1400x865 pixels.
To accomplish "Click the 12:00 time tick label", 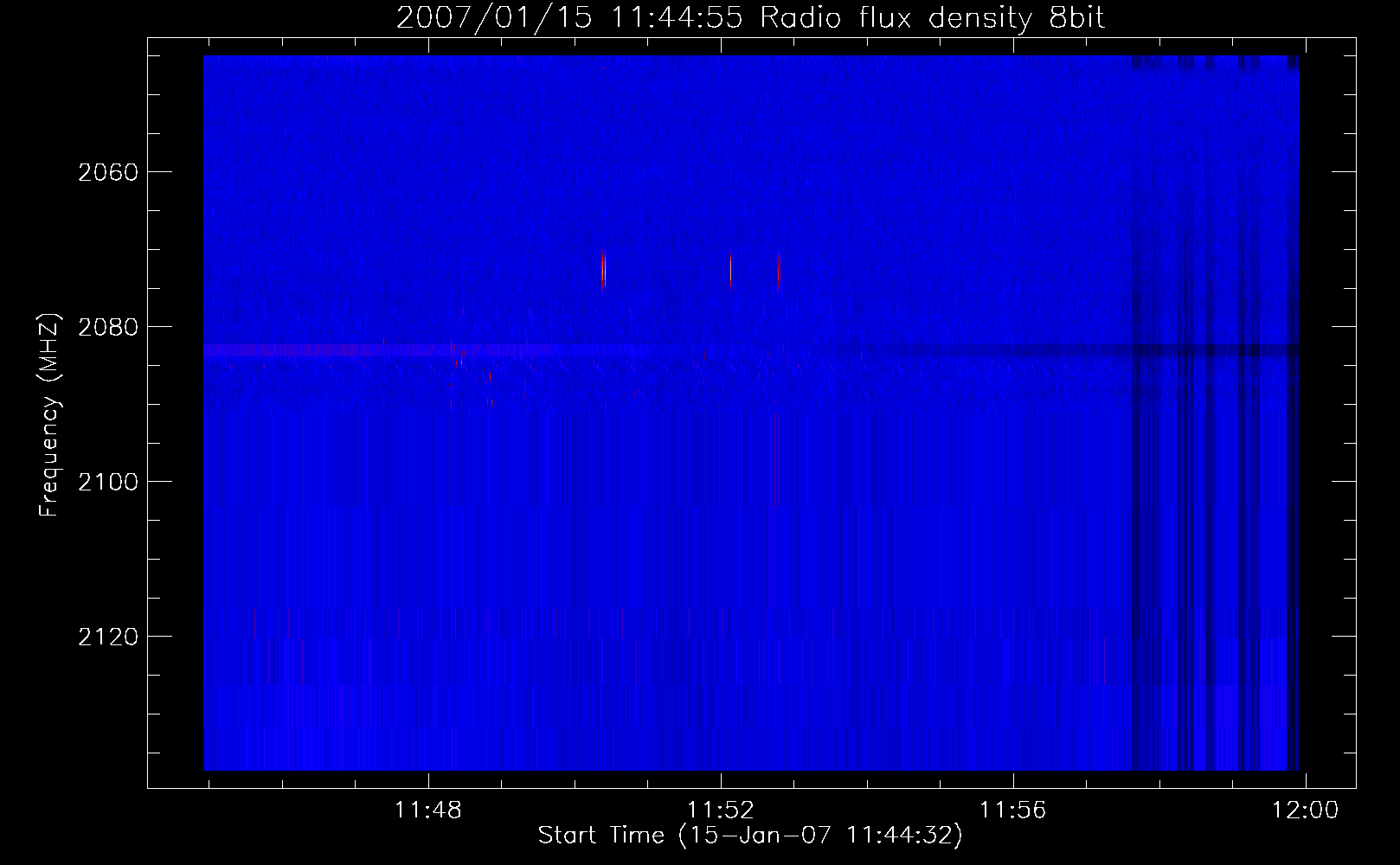I will point(1305,811).
